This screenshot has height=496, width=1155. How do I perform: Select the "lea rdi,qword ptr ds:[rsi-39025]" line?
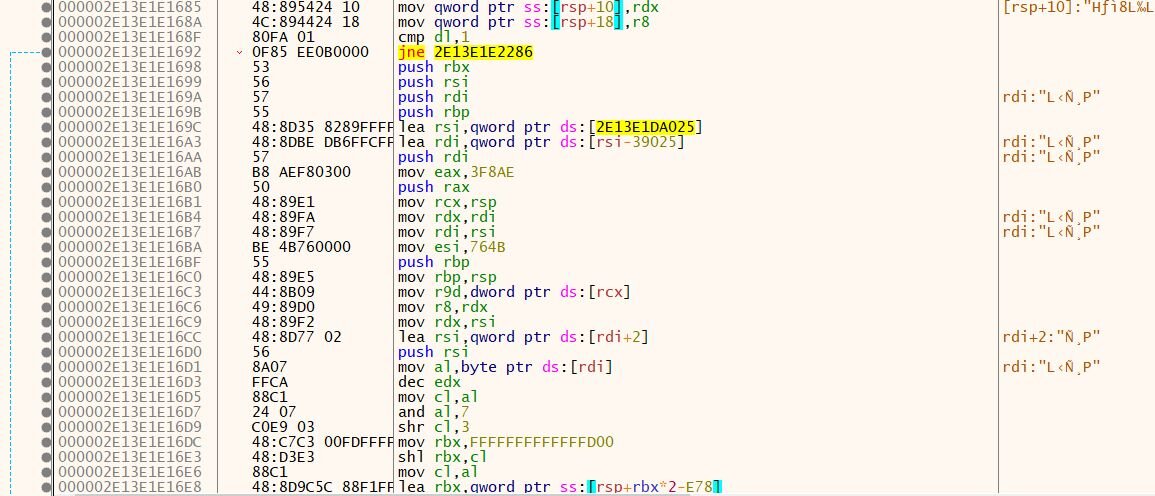[541, 141]
